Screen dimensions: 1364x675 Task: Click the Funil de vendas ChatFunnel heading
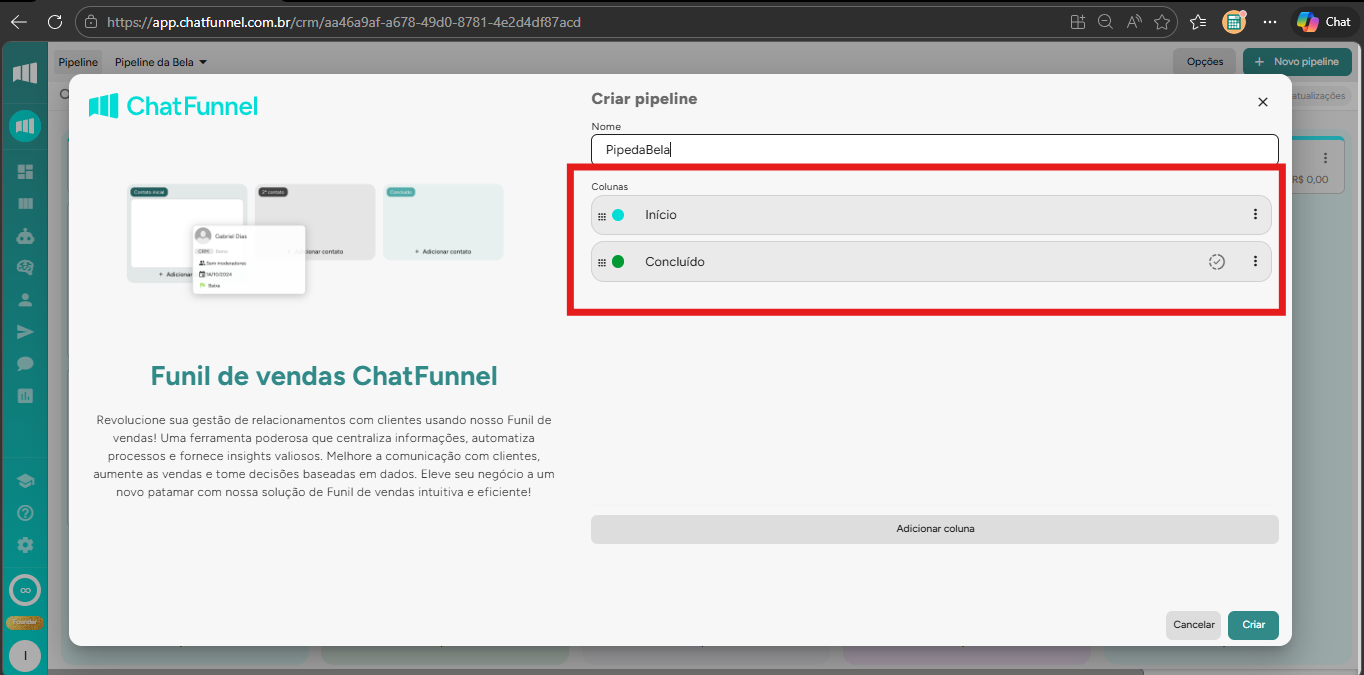324,376
